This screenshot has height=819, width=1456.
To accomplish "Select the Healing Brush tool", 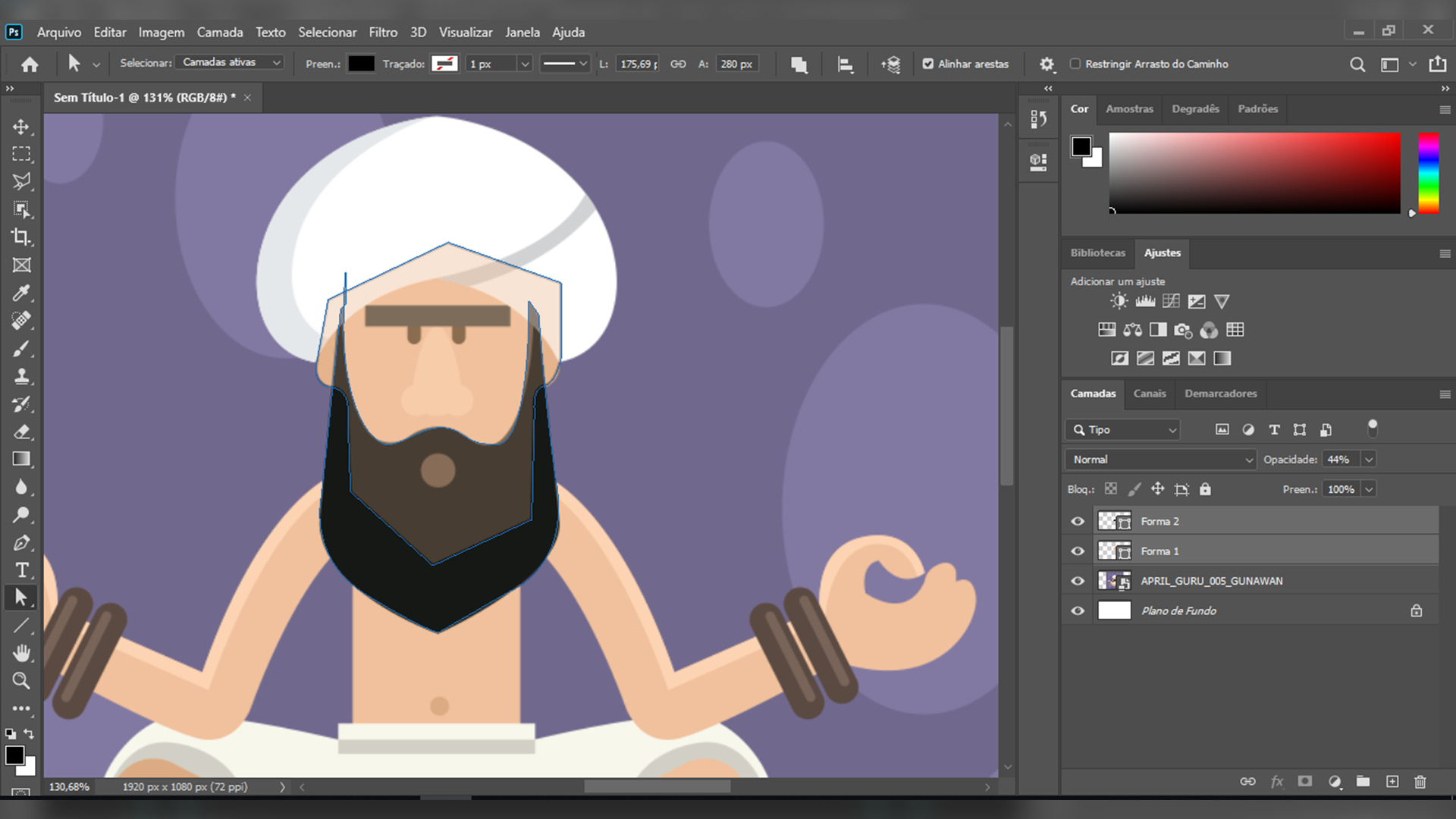I will click(x=21, y=321).
